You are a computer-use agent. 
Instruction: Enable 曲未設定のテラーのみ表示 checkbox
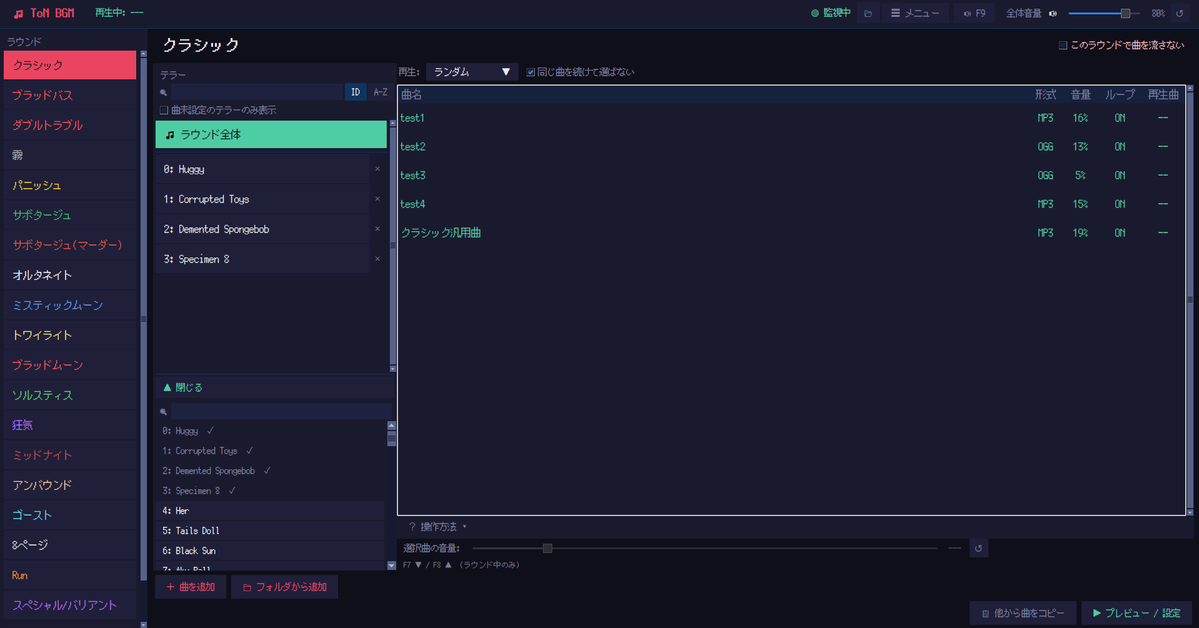click(164, 110)
